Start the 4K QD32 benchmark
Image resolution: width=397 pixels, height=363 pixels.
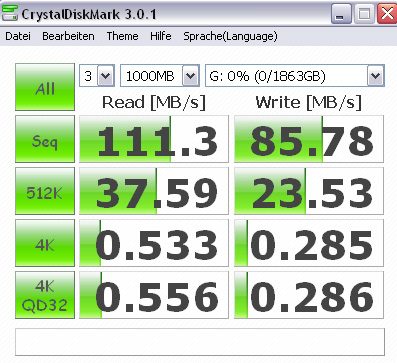click(x=45, y=295)
